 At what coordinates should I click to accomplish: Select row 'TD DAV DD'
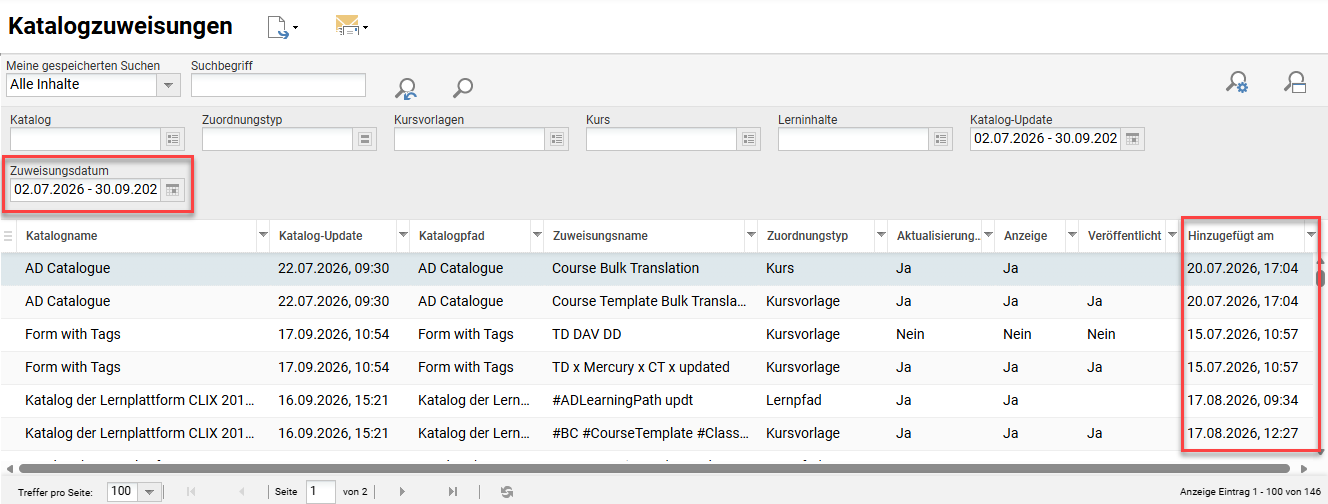pyautogui.click(x=656, y=335)
